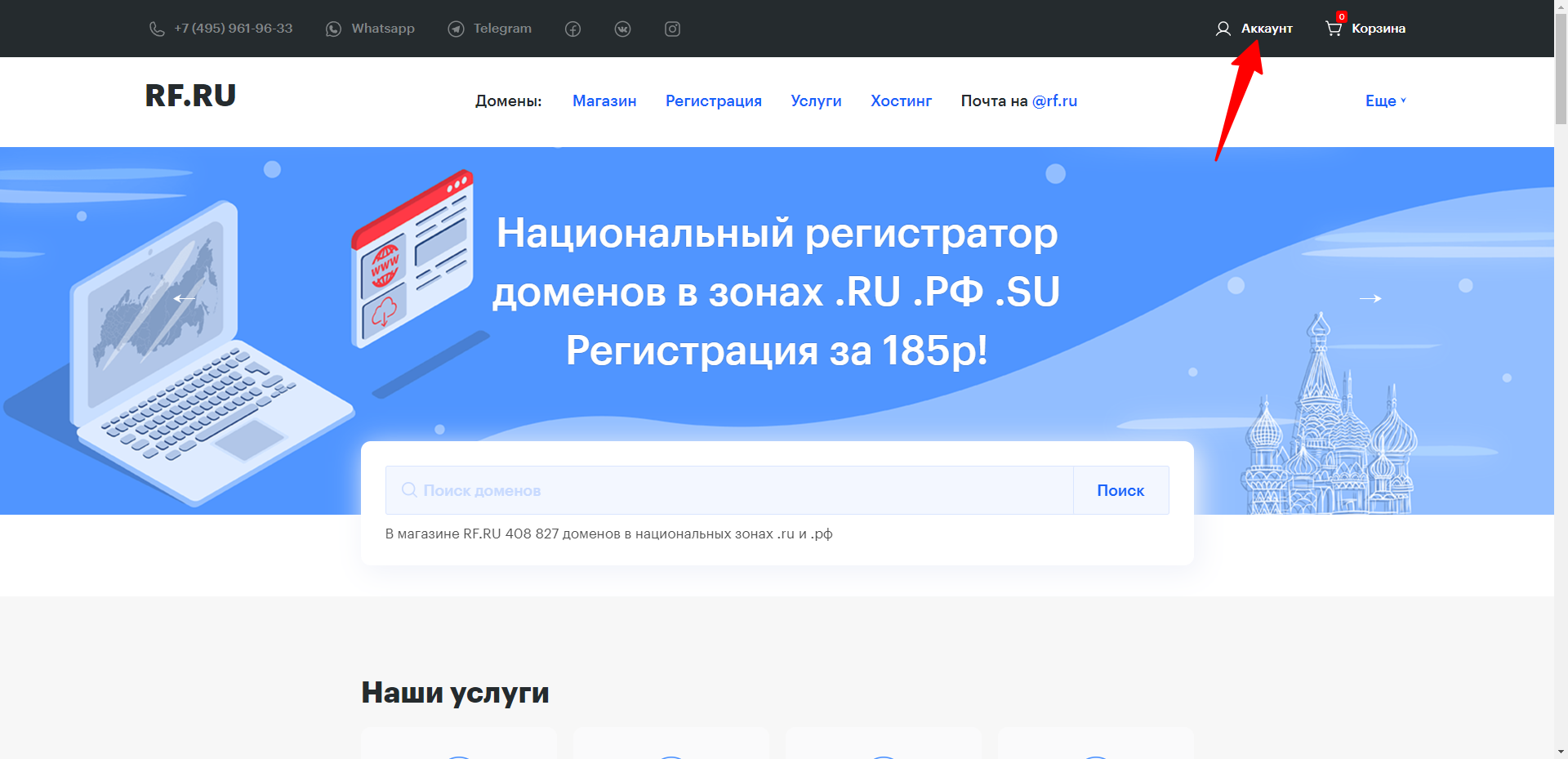Go to Хостинг section

point(901,100)
